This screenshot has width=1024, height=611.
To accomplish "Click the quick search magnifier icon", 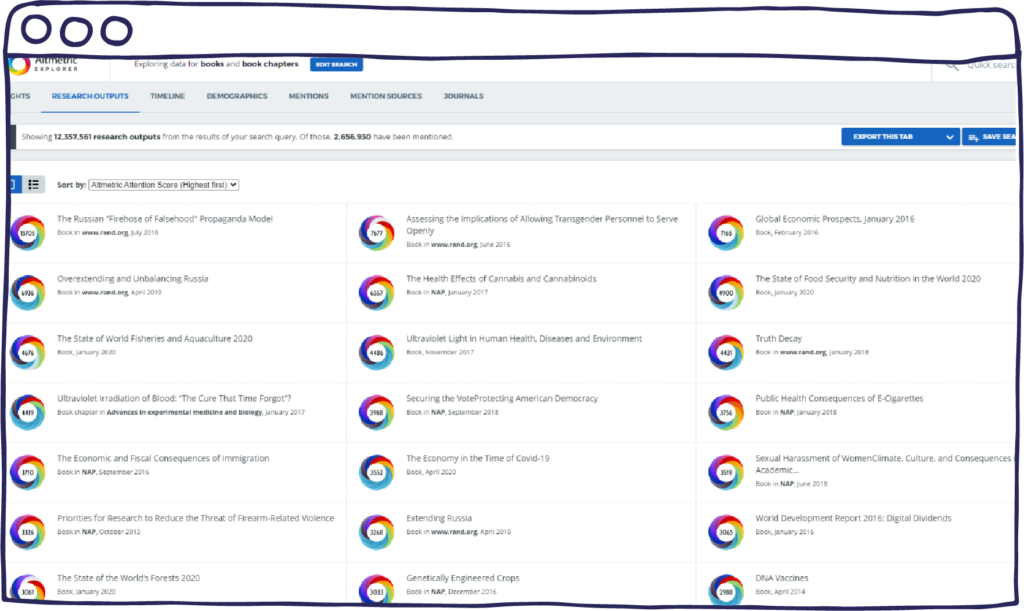I will [x=952, y=65].
